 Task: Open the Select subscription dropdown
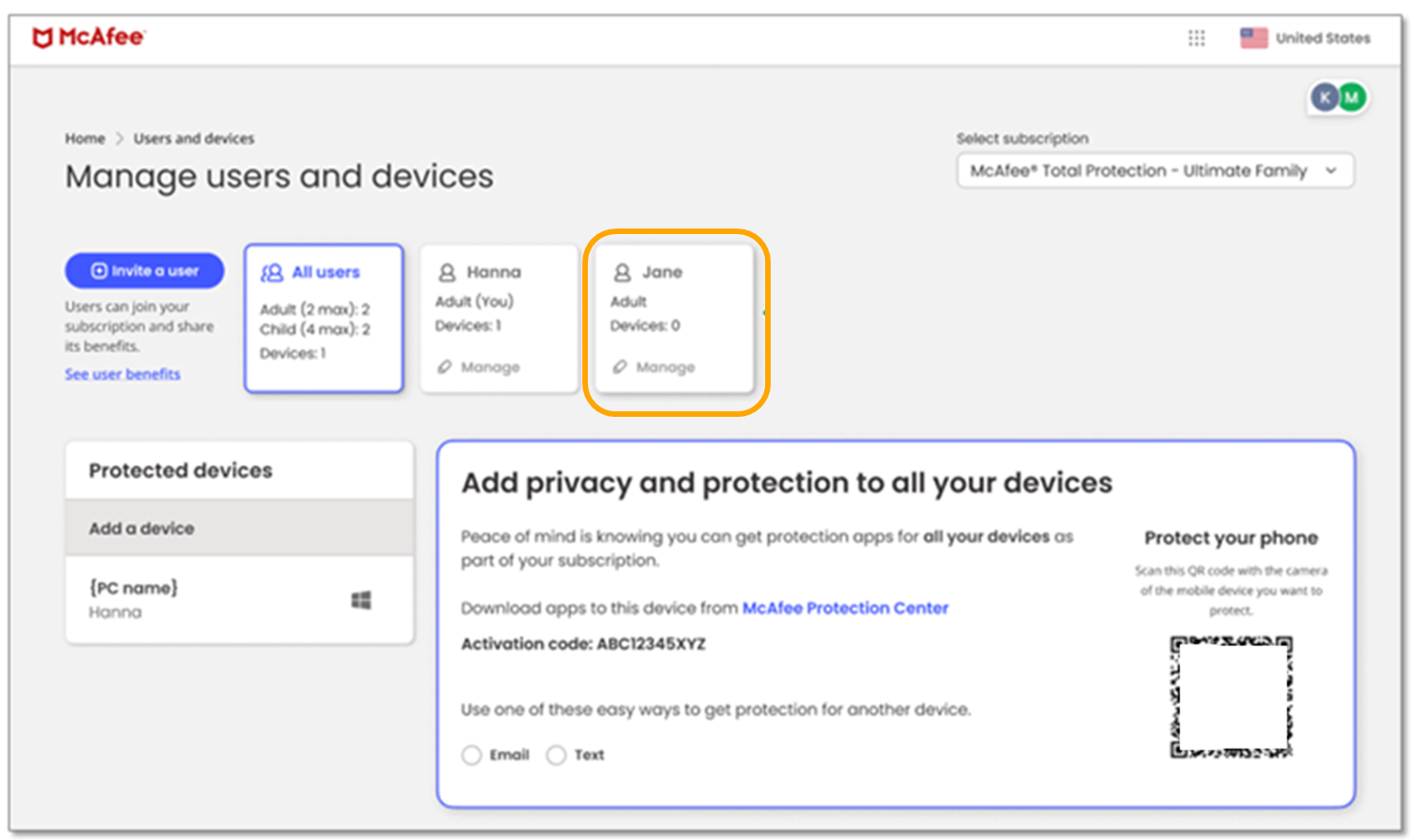[1154, 171]
